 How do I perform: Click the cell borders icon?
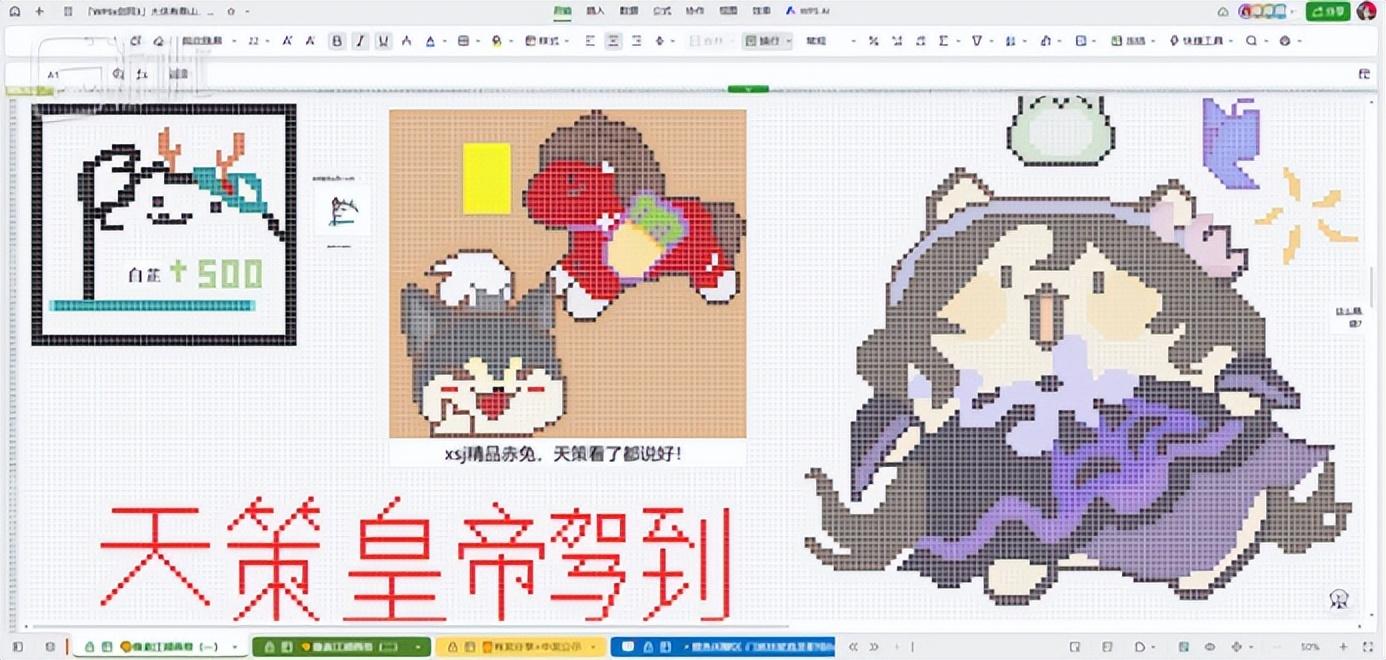[463, 41]
